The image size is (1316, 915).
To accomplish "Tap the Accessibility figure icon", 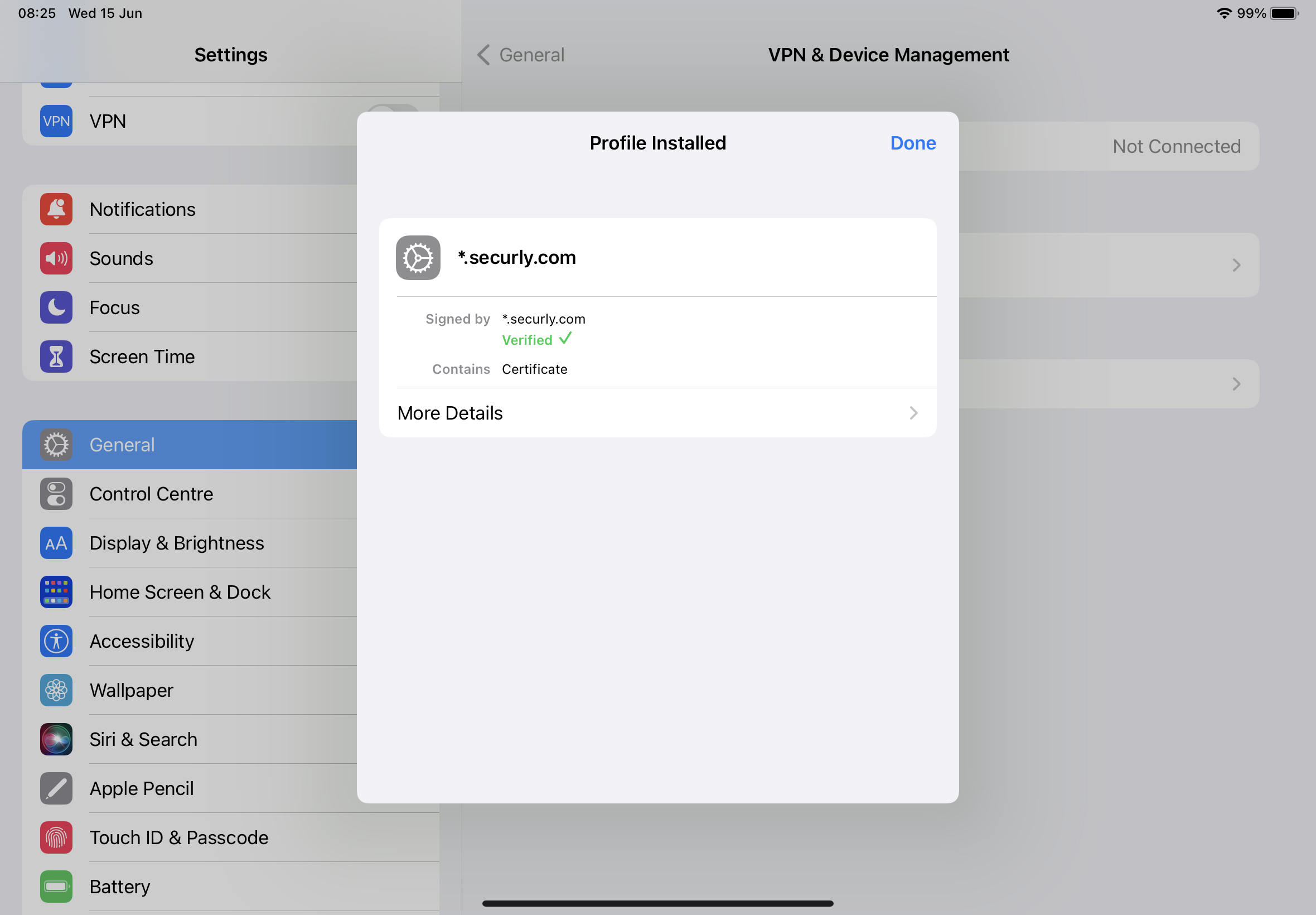I will point(56,642).
